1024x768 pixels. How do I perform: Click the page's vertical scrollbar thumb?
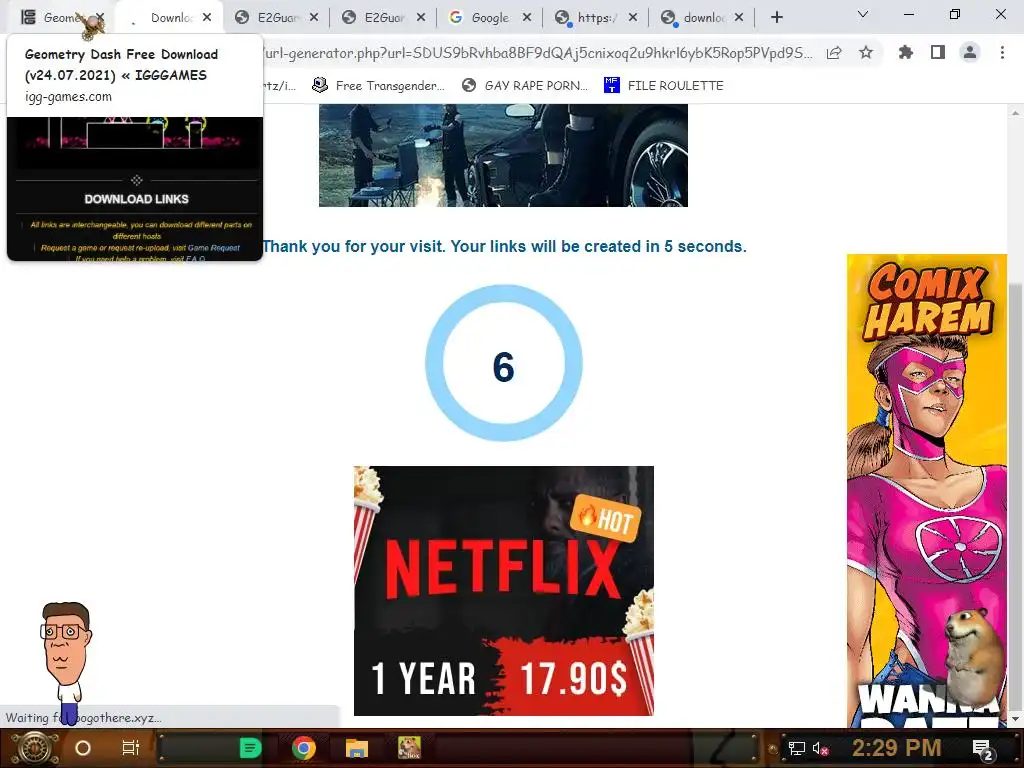coord(1014,496)
